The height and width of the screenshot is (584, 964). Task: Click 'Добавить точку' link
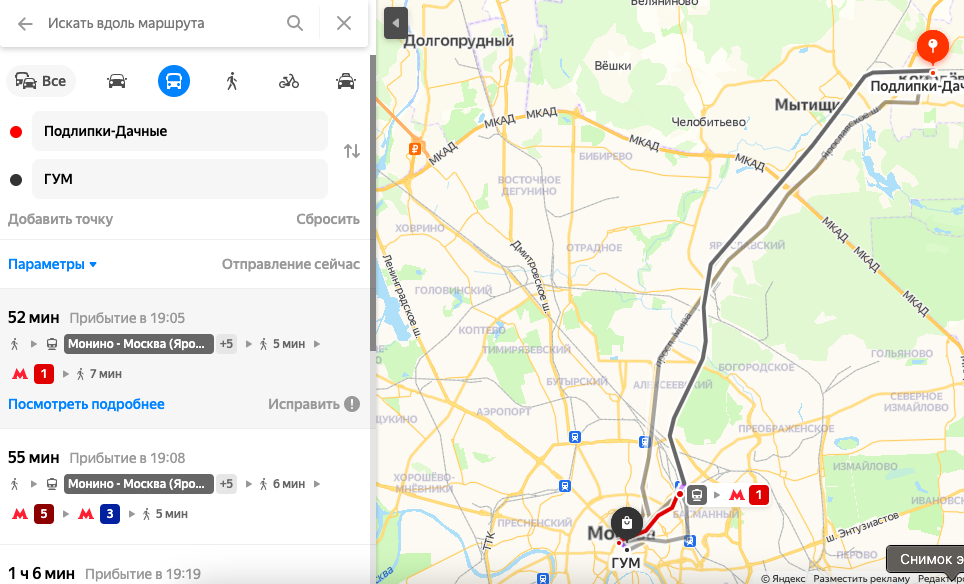[x=60, y=219]
